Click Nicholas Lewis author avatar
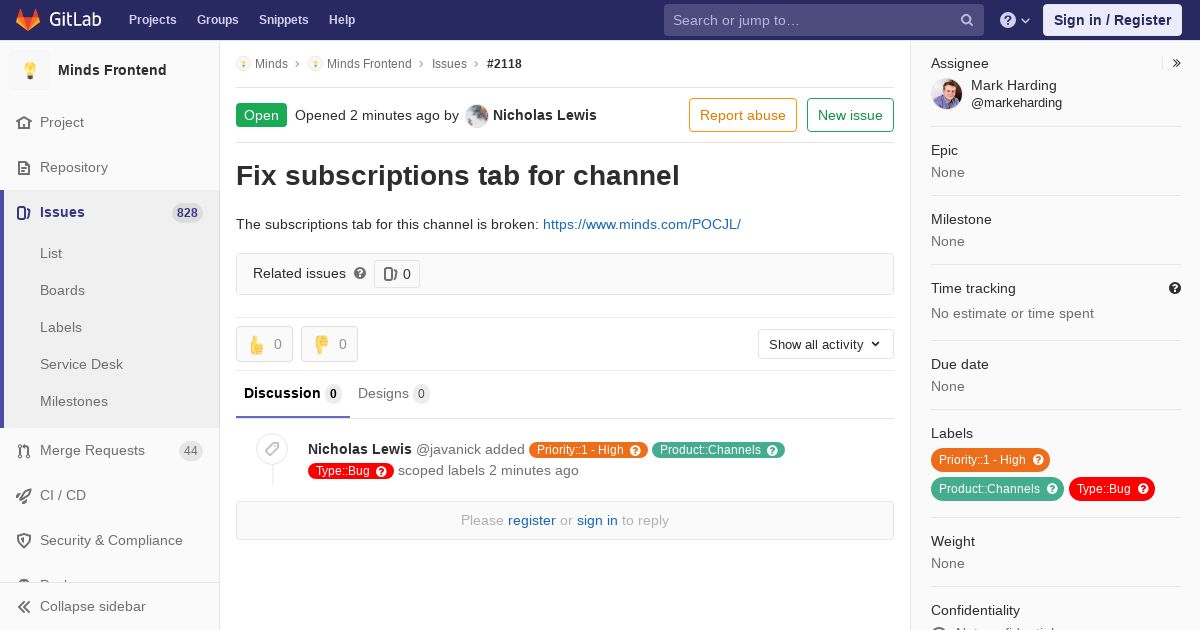This screenshot has width=1200, height=630. (x=477, y=115)
